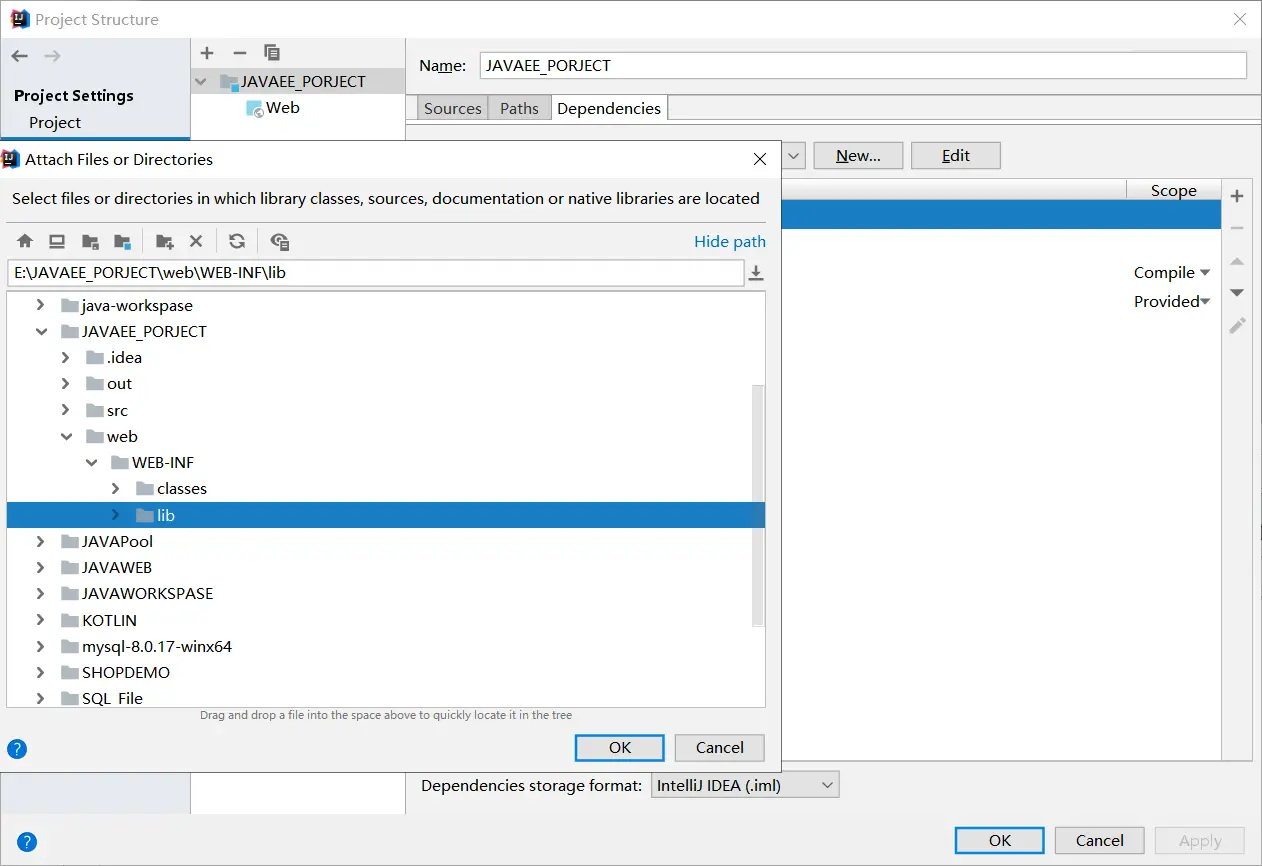Viewport: 1262px width, 866px height.
Task: Show hidden files and directories icon
Action: click(x=280, y=241)
